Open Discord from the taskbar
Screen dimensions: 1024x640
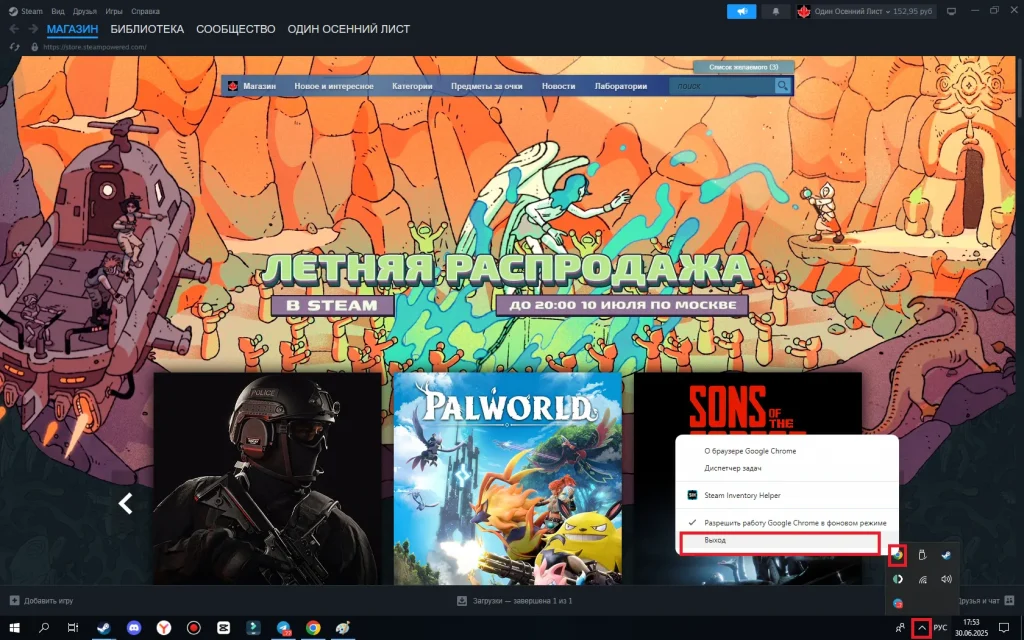(134, 628)
